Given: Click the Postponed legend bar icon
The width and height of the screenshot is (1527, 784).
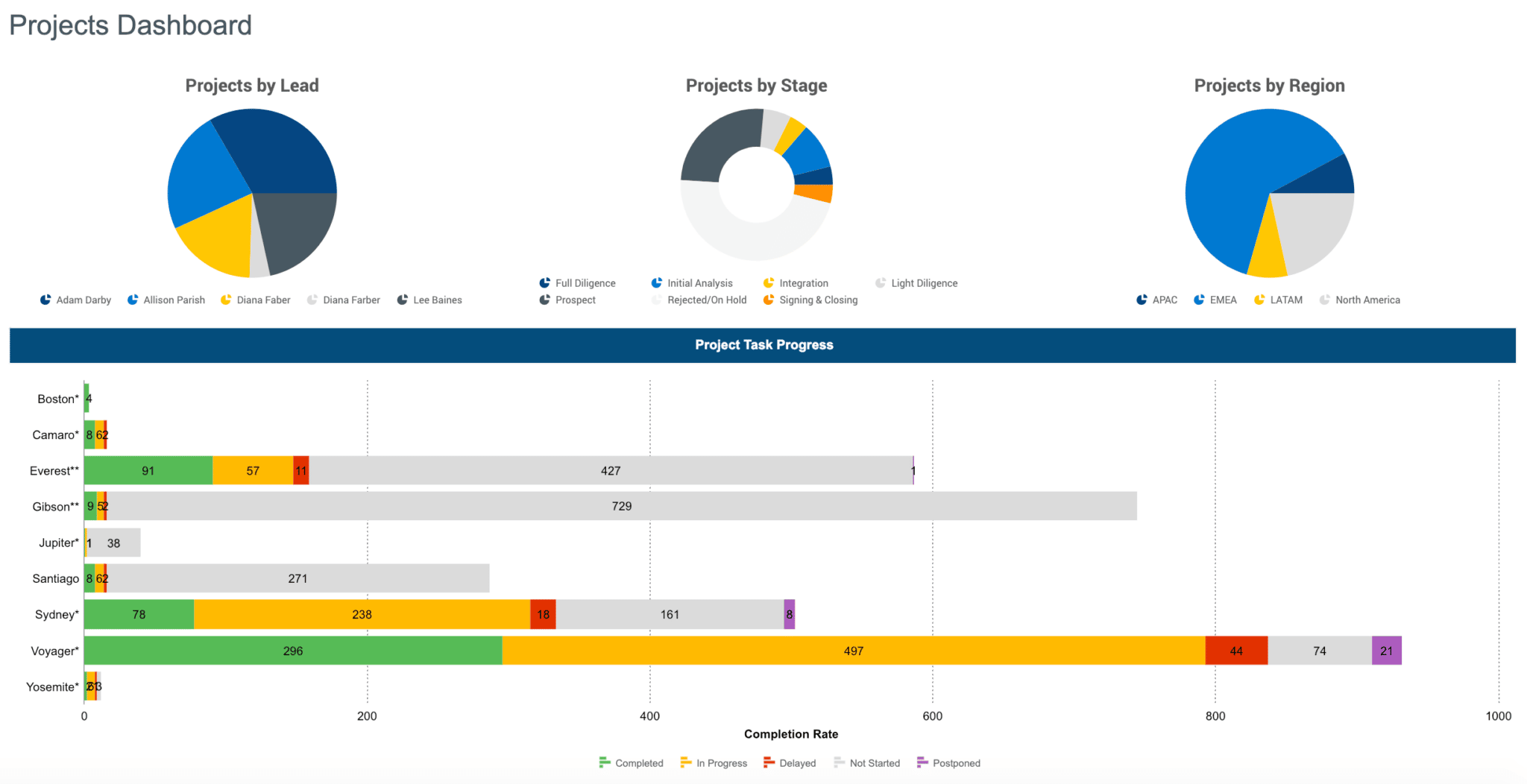Looking at the screenshot, I should pyautogui.click(x=922, y=762).
